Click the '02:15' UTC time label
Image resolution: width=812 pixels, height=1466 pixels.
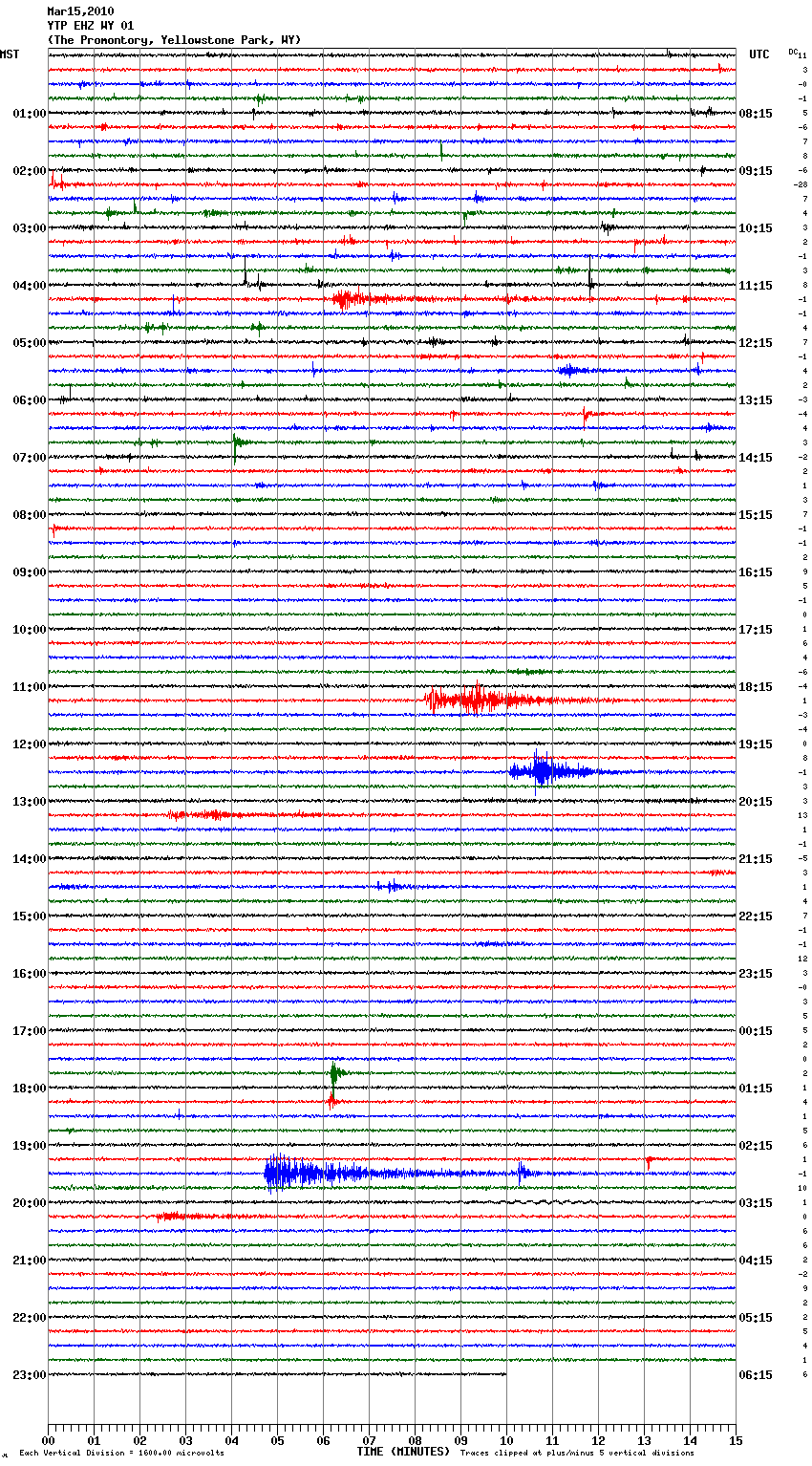(756, 1145)
